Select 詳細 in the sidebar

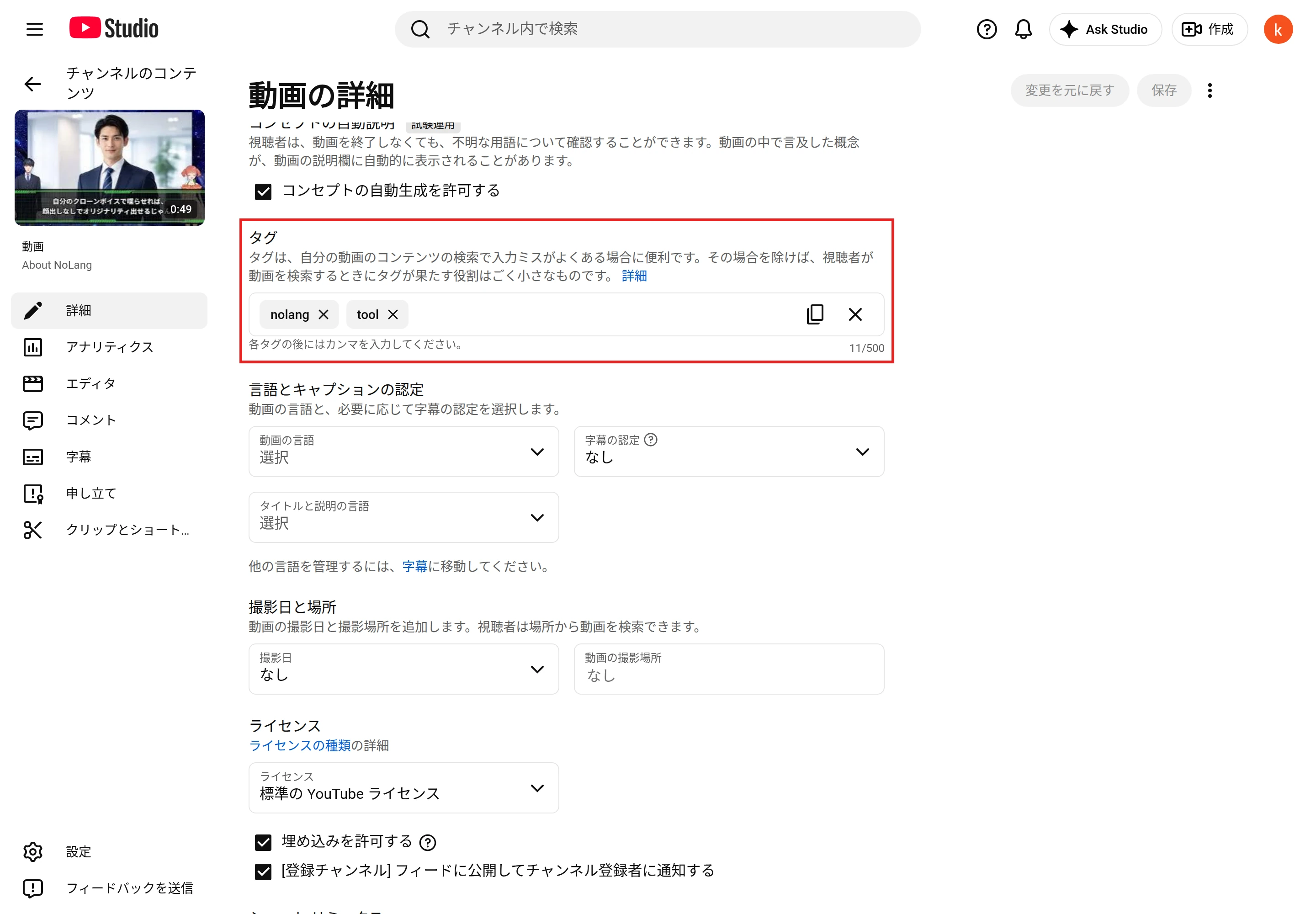pyautogui.click(x=109, y=310)
